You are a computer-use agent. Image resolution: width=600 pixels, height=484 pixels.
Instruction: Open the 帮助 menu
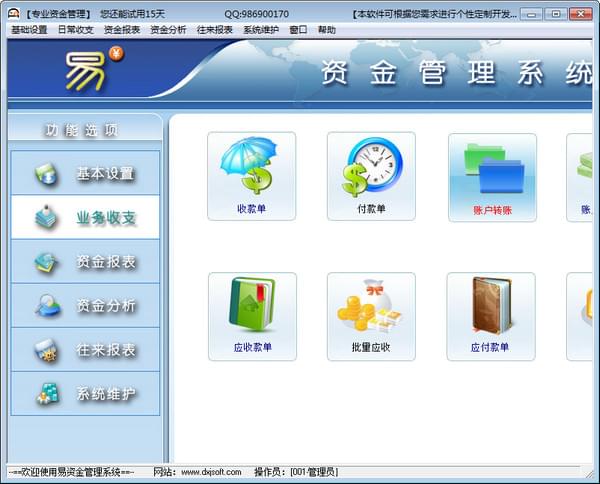coord(327,30)
